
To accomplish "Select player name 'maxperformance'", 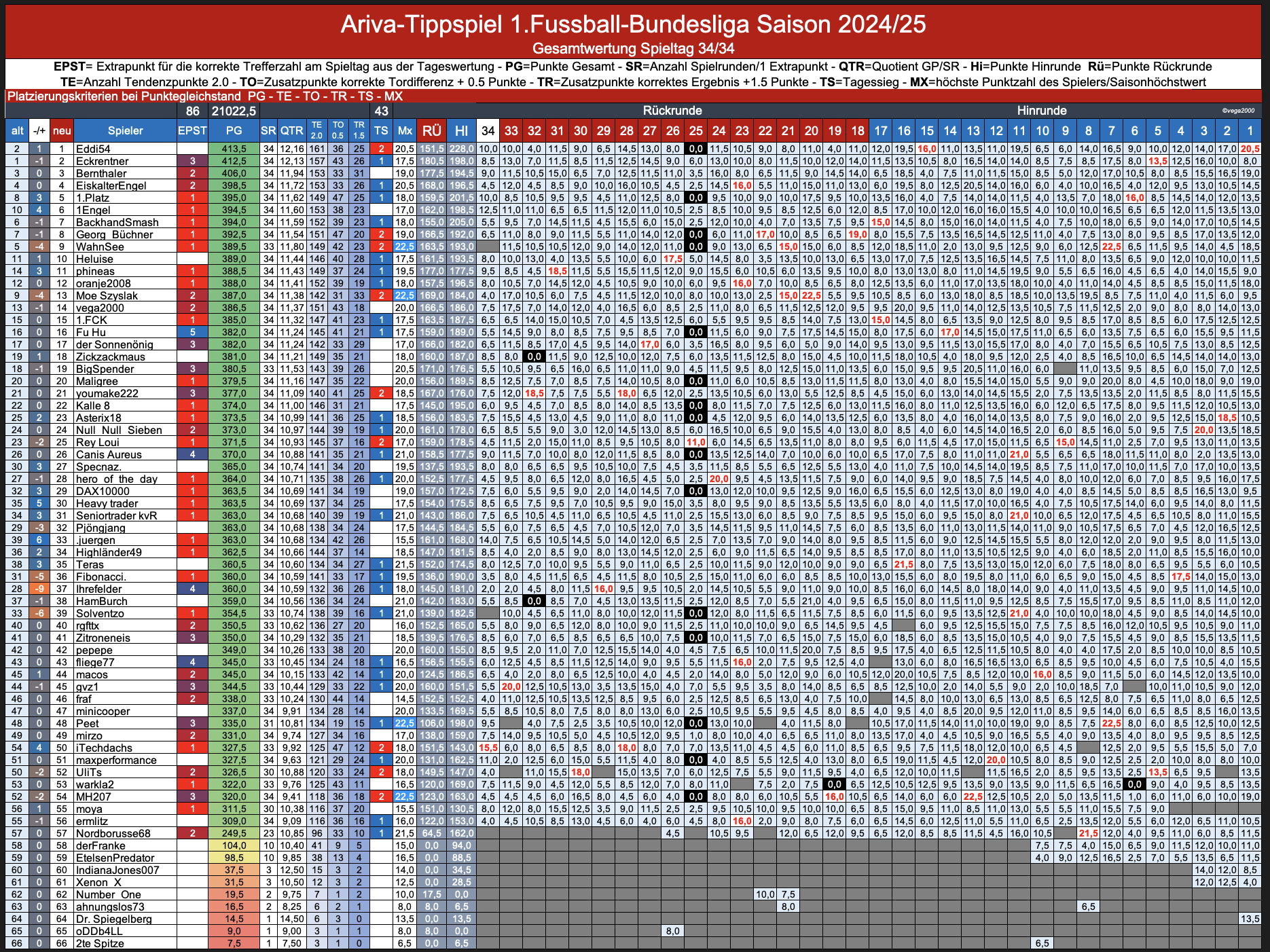I will pos(116,760).
